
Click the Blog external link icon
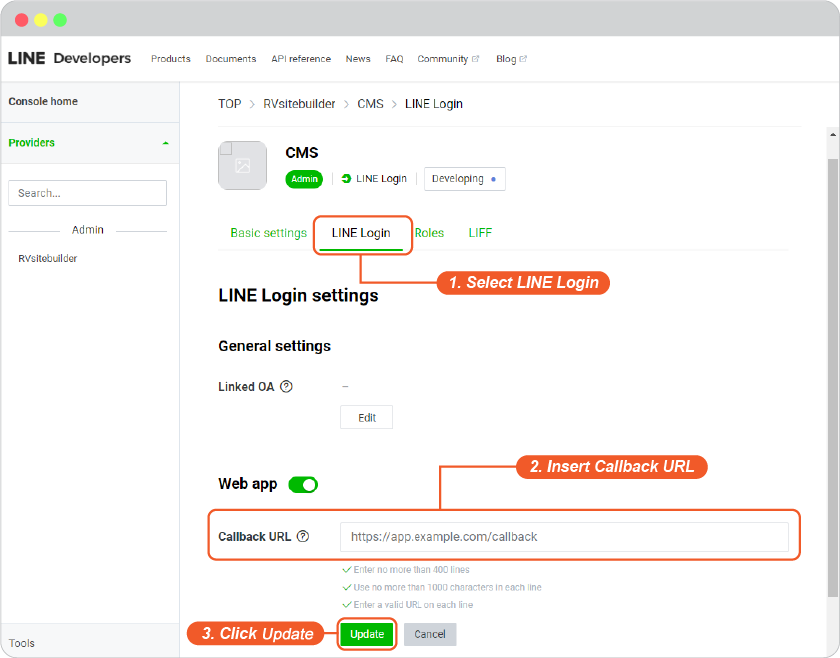click(523, 59)
